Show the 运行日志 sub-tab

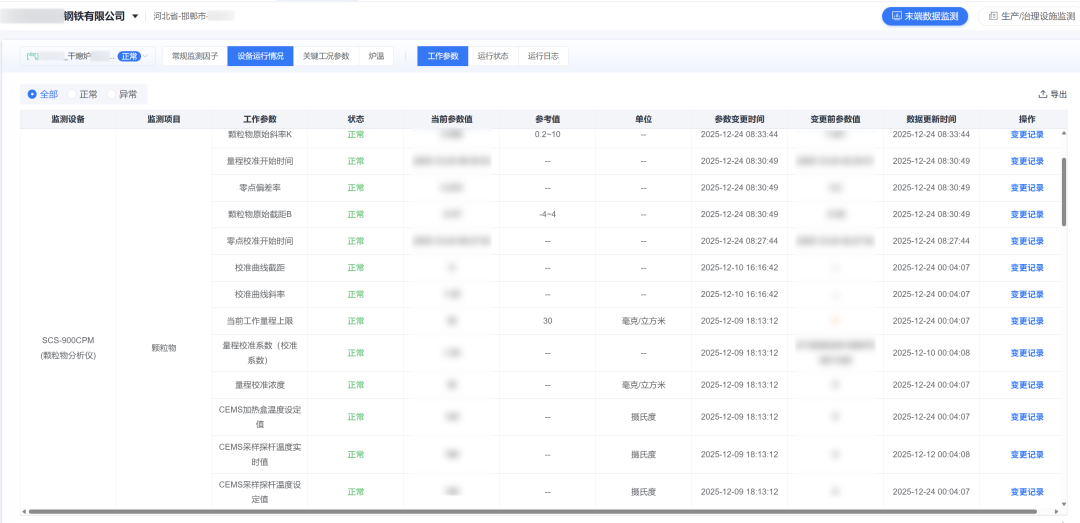click(x=543, y=56)
